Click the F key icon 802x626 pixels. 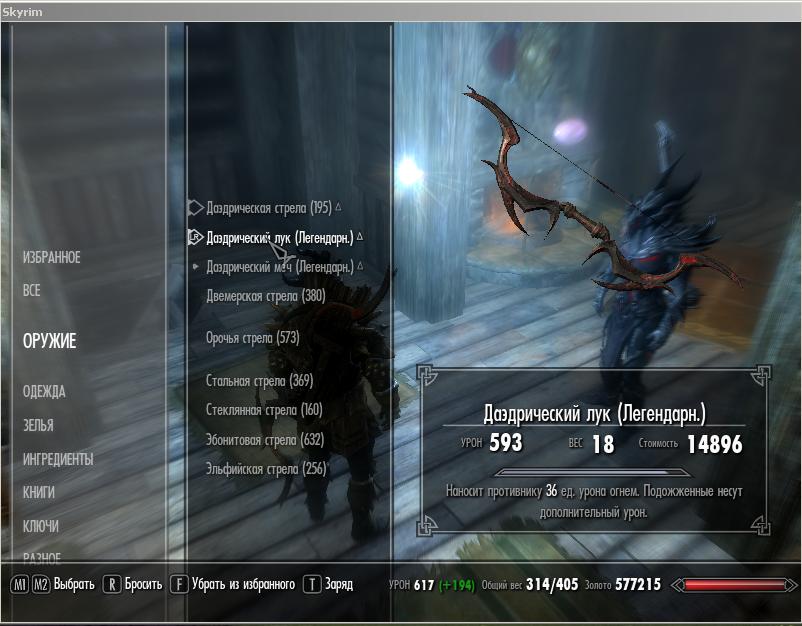tap(179, 584)
